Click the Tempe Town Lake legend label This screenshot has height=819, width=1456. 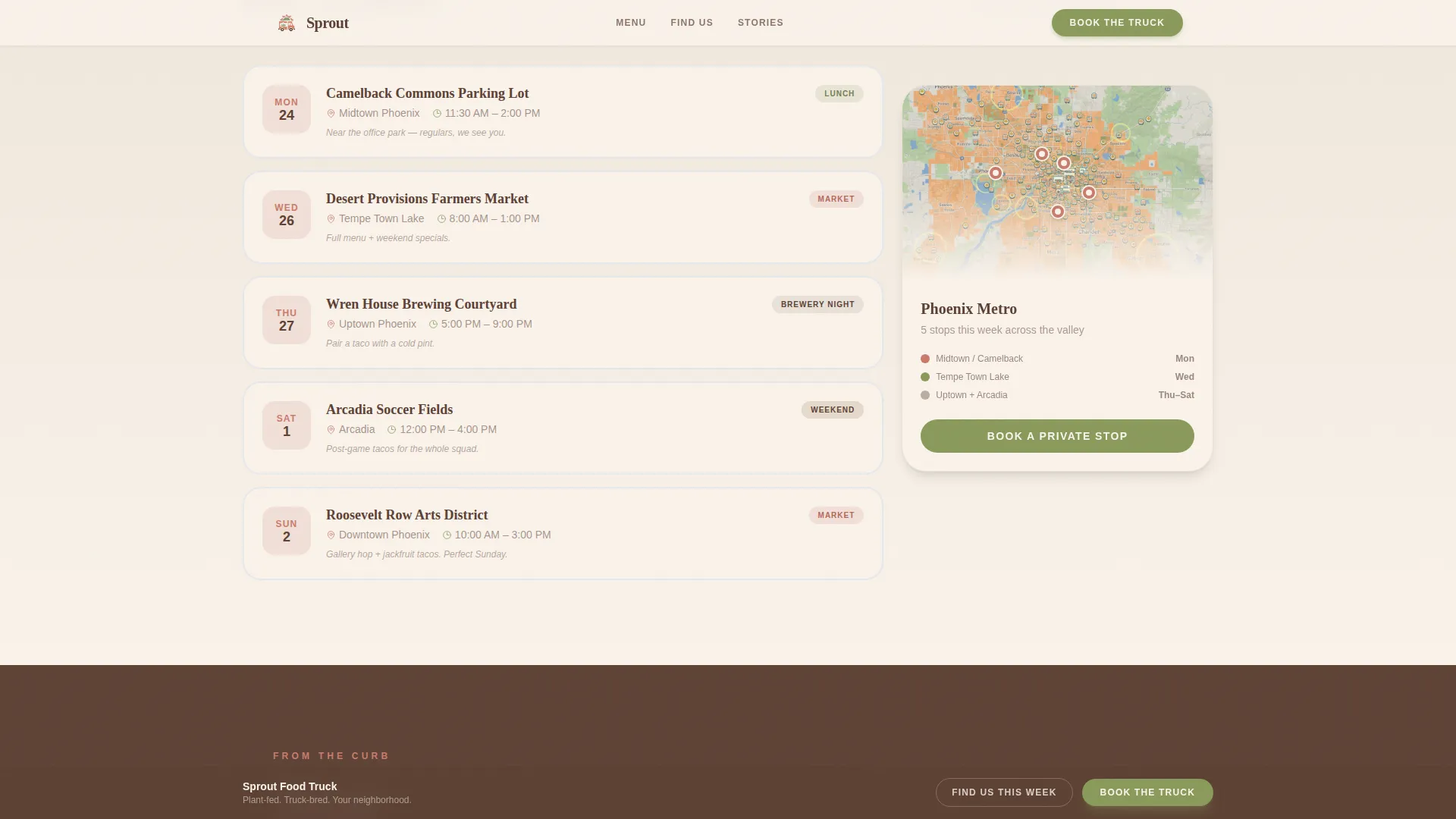pos(972,377)
